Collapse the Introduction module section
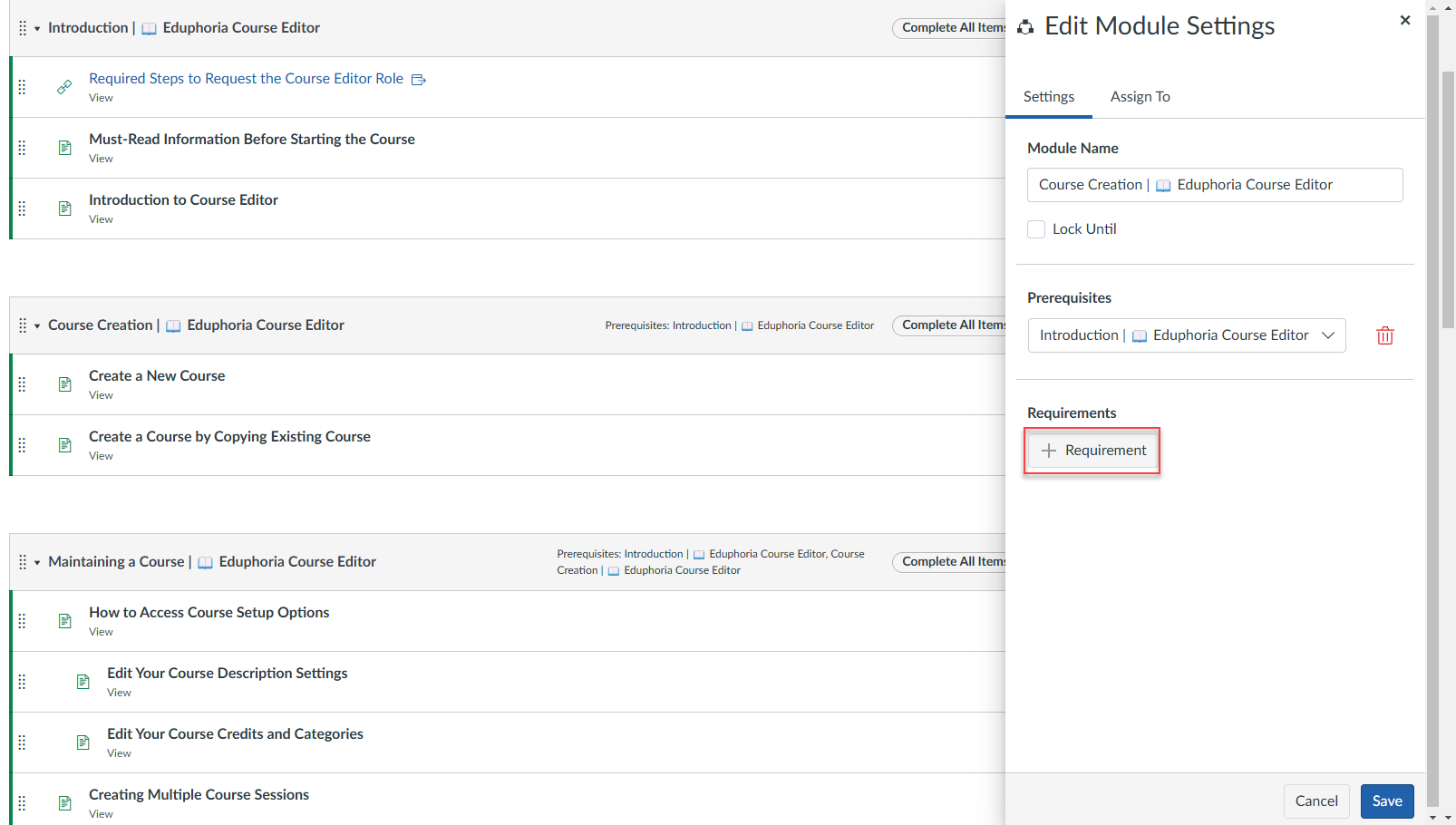Viewport: 1456px width, 825px height. (36, 28)
